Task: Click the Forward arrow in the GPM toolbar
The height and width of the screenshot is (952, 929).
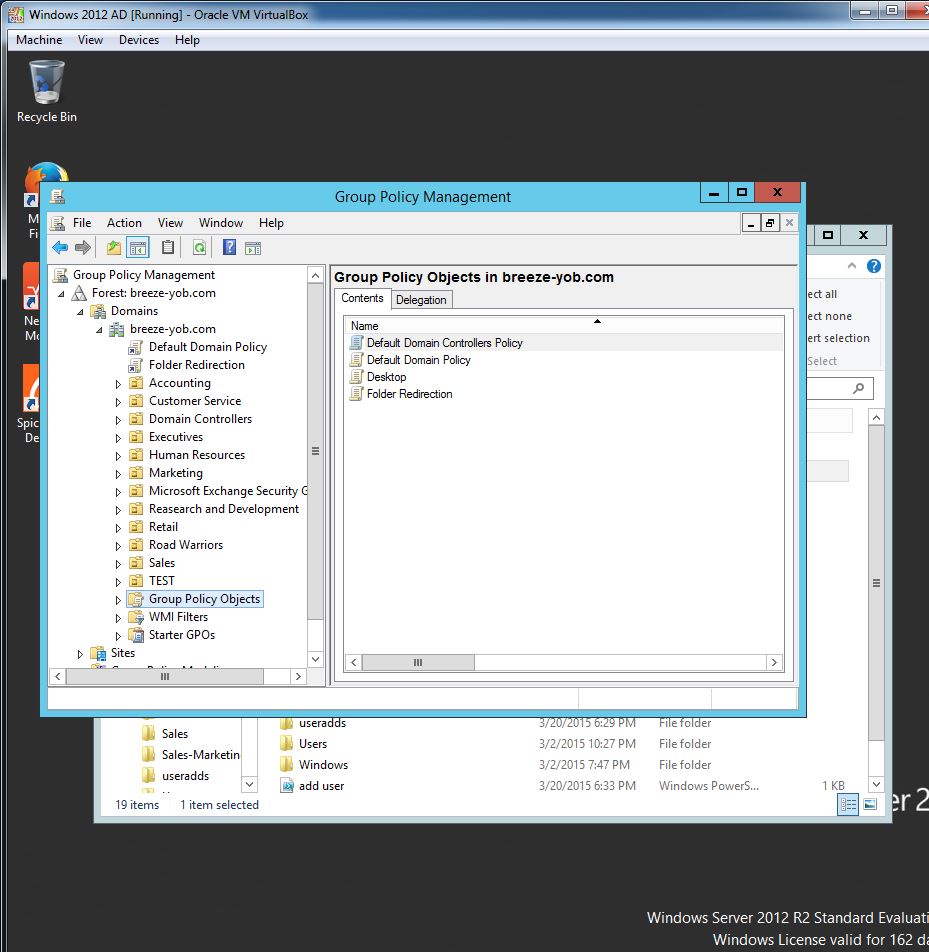Action: pyautogui.click(x=83, y=248)
